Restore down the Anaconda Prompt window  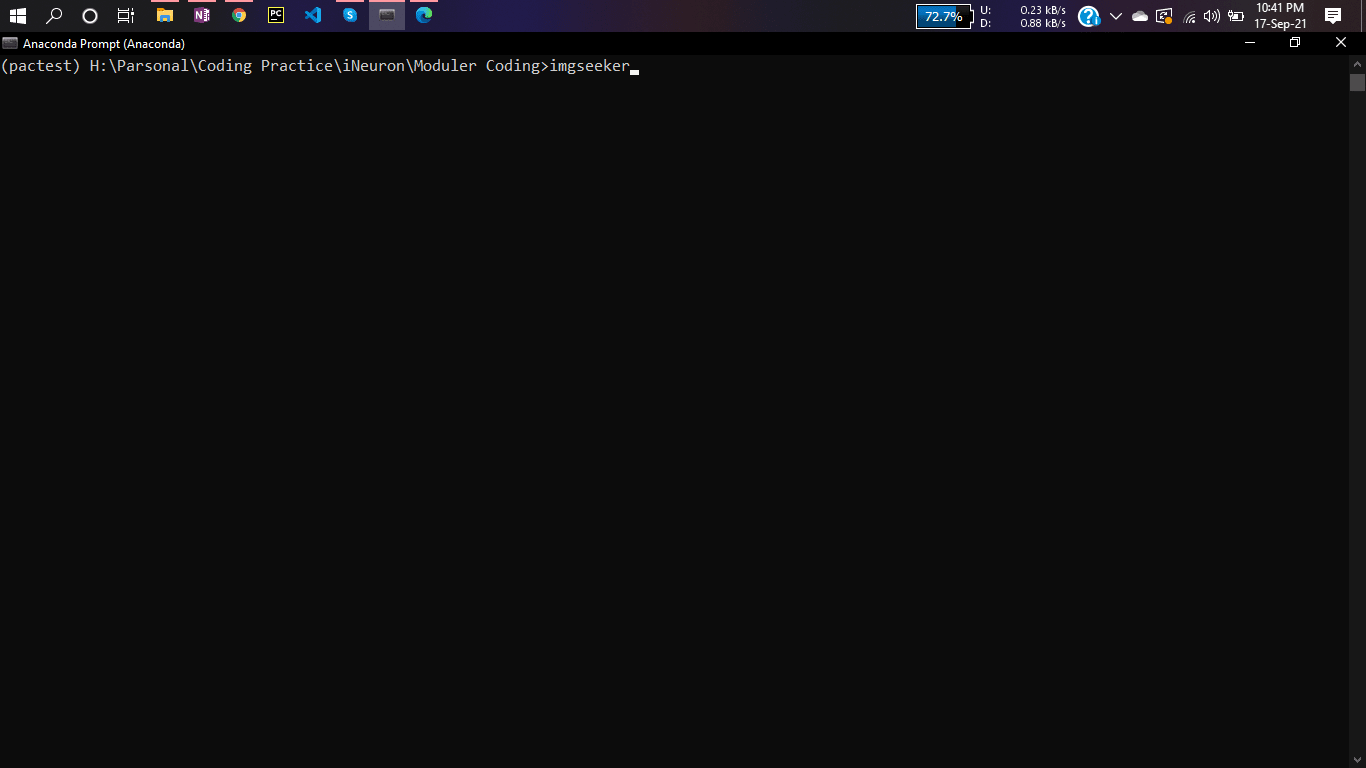1295,43
